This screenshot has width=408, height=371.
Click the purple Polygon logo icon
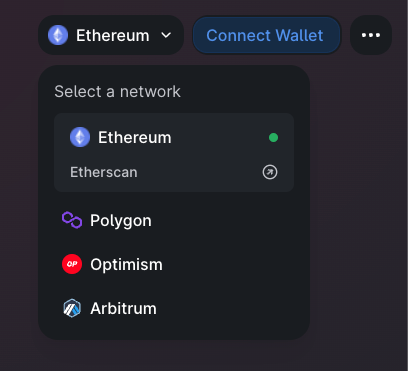point(72,220)
